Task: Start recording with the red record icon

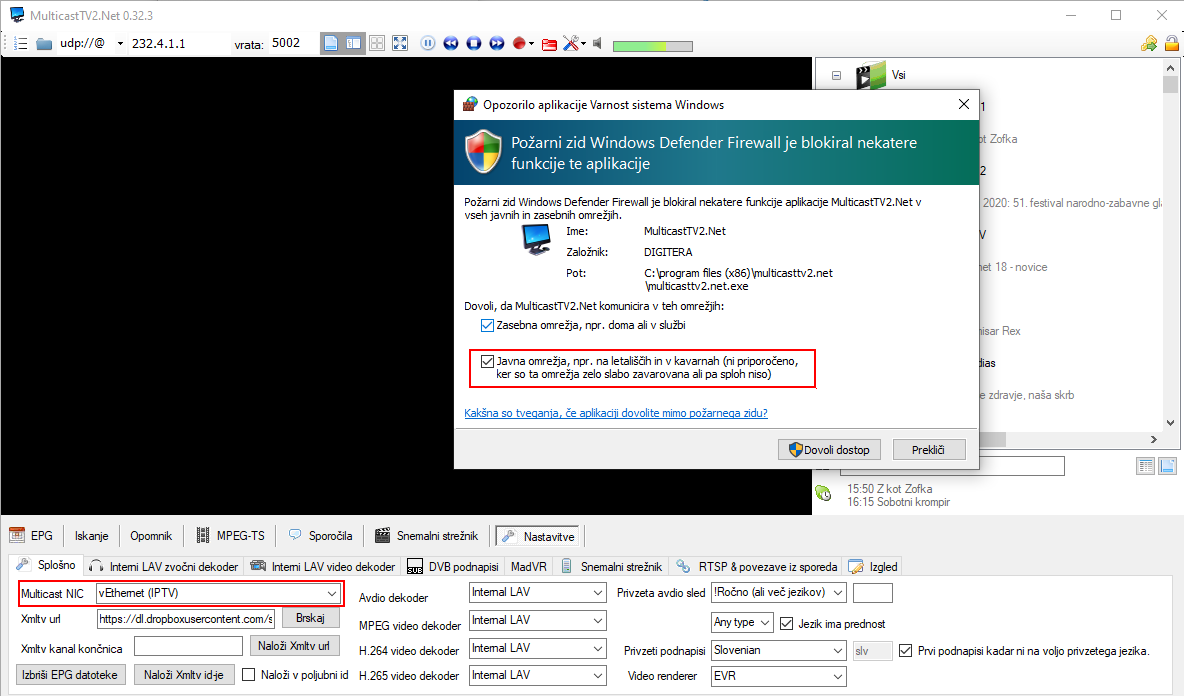Action: (519, 43)
